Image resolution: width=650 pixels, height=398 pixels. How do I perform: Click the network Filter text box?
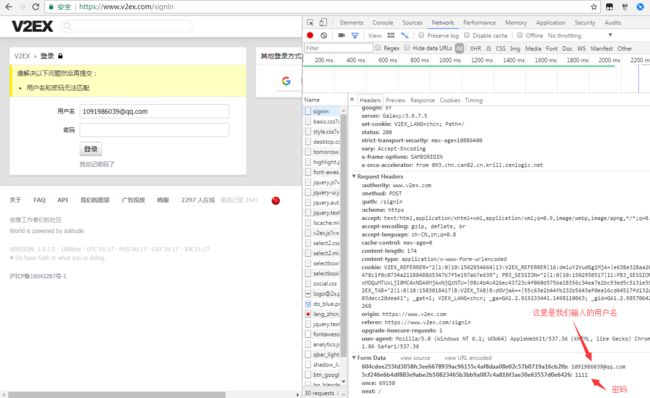click(338, 48)
